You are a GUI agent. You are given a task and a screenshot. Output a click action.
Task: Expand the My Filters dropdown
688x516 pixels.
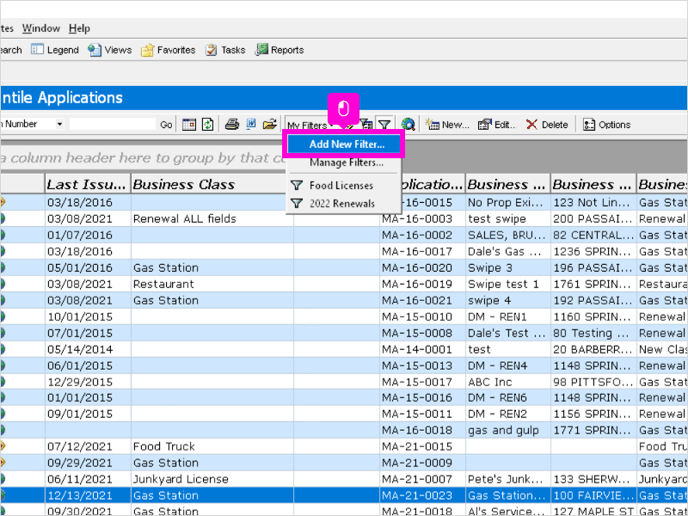310,125
